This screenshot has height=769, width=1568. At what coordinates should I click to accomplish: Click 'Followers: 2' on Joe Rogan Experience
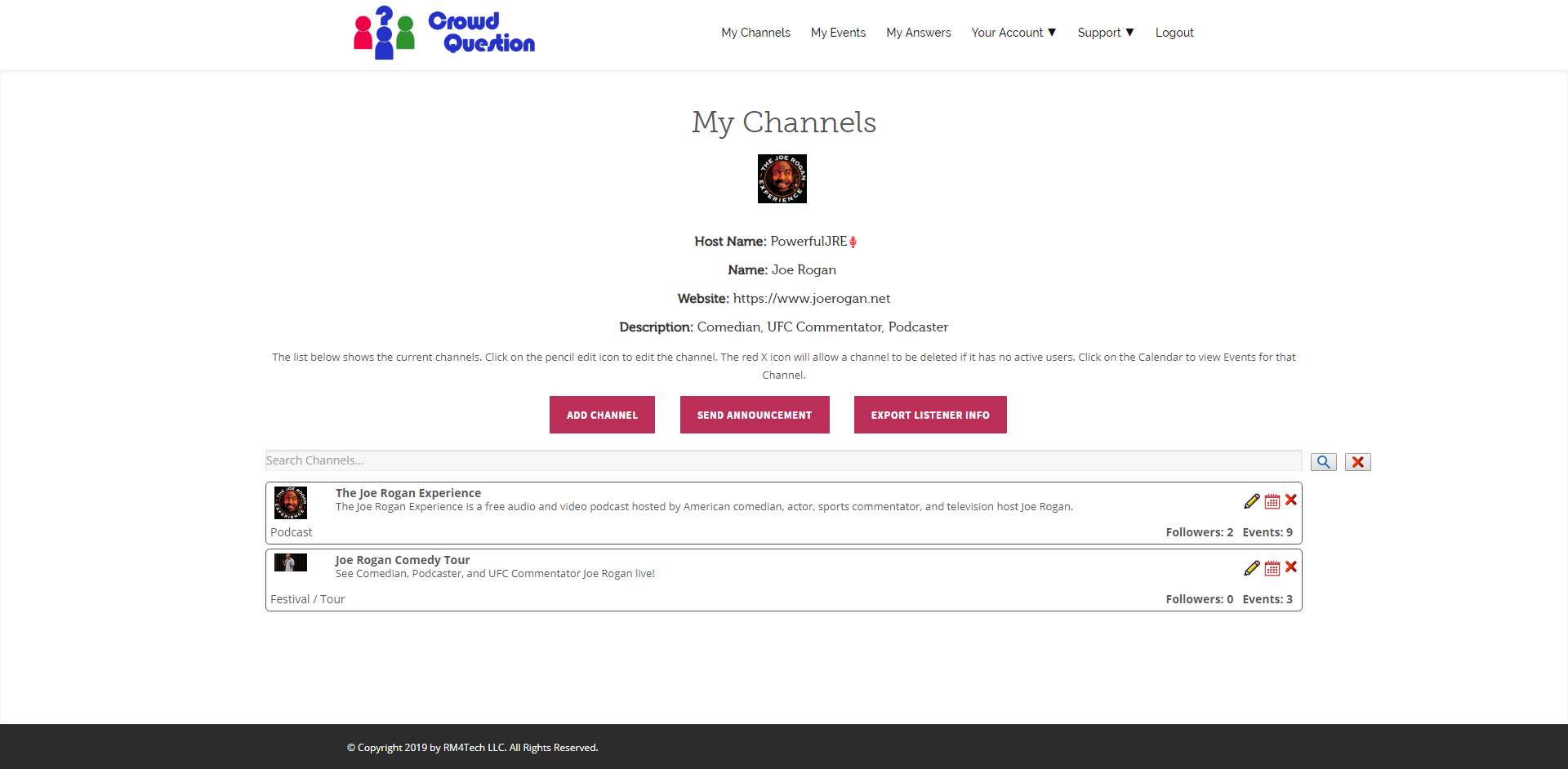click(x=1200, y=532)
